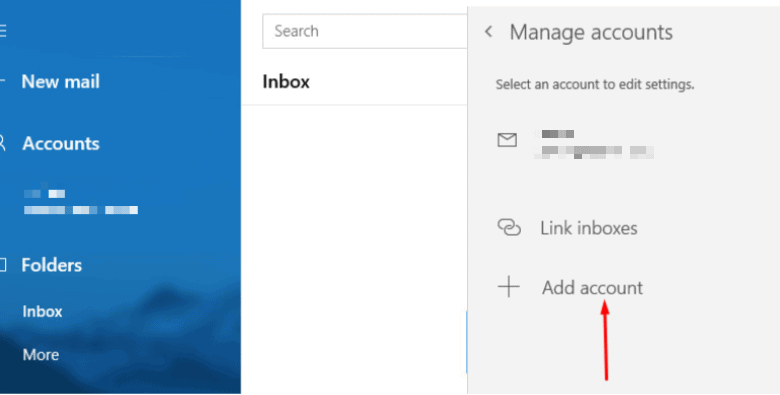The width and height of the screenshot is (780, 395).
Task: Click the envelope icon of the listed account
Action: tap(507, 140)
